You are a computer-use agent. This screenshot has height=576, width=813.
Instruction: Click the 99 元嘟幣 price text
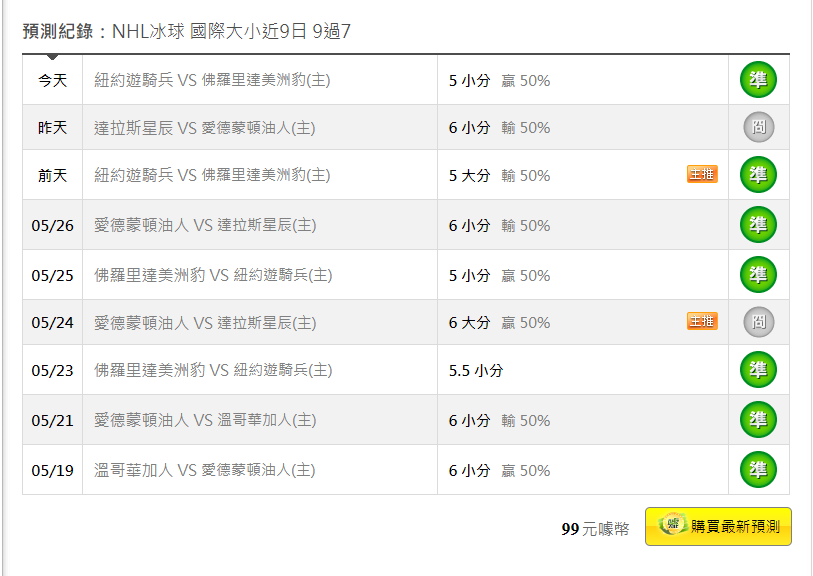(x=595, y=529)
